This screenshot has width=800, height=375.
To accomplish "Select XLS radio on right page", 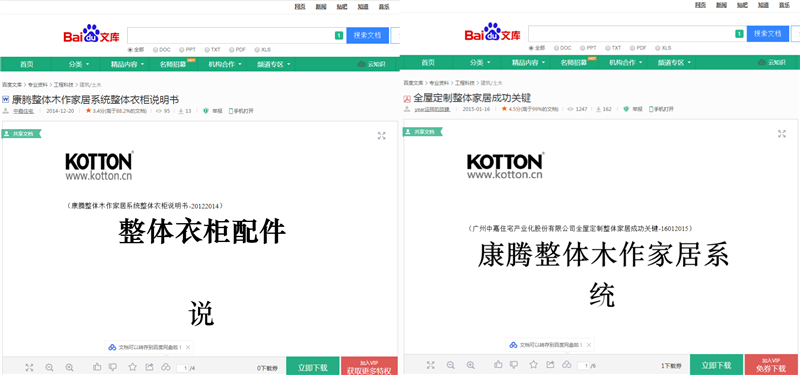I will pos(658,48).
